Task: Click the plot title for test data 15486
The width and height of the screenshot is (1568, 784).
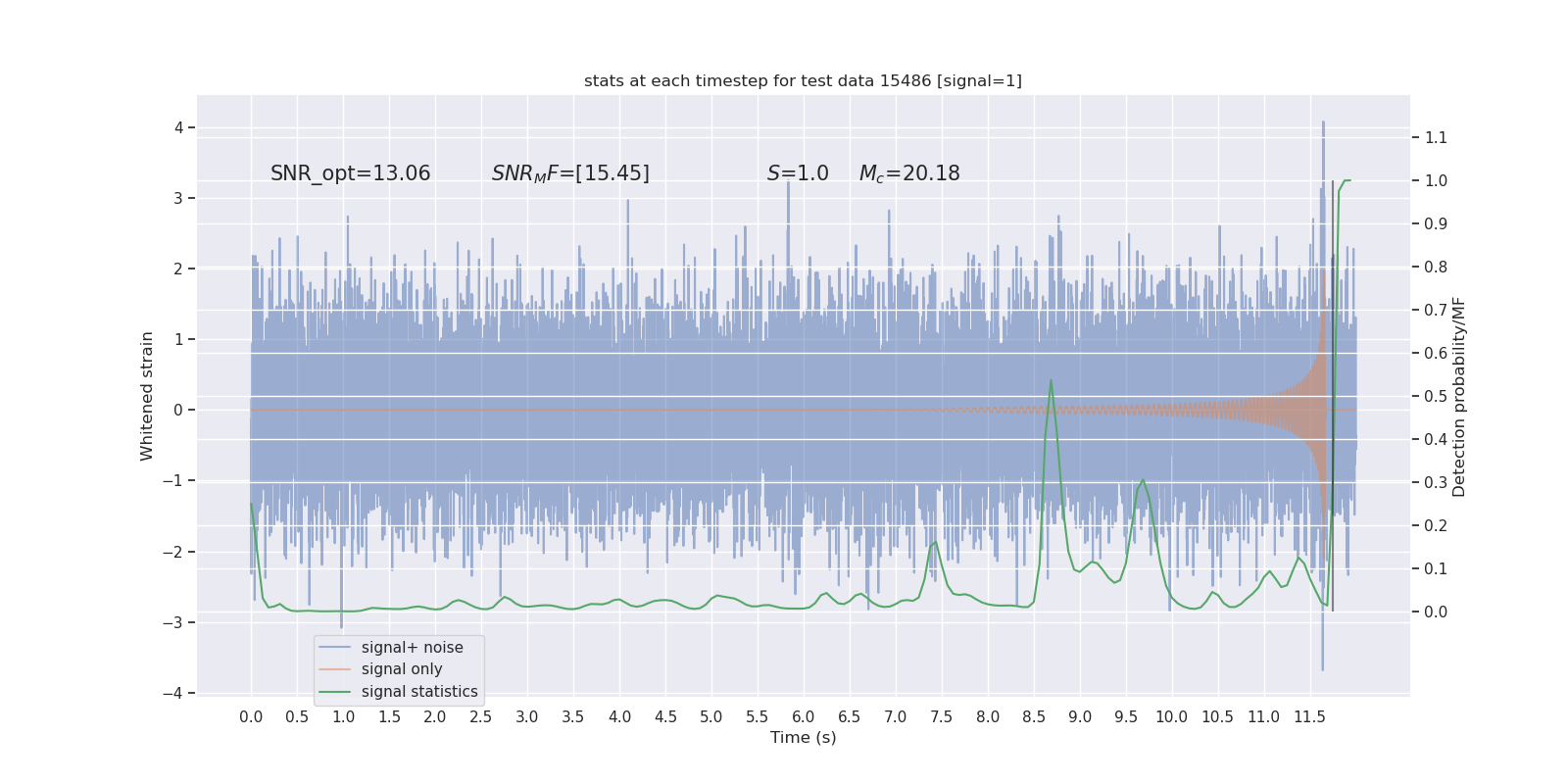Action: tap(803, 80)
